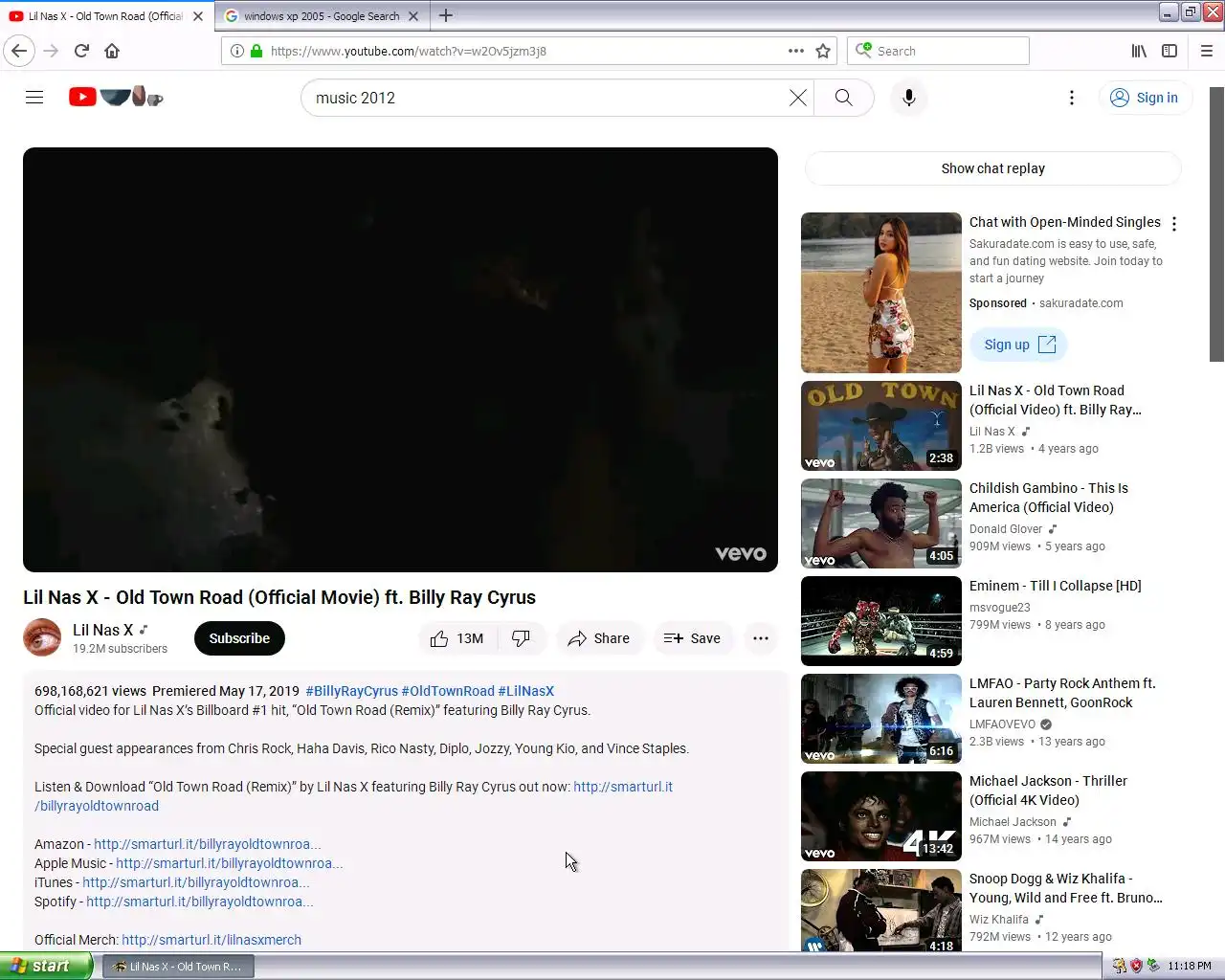The width and height of the screenshot is (1225, 980).
Task: Go to the browser Home page
Action: click(112, 51)
